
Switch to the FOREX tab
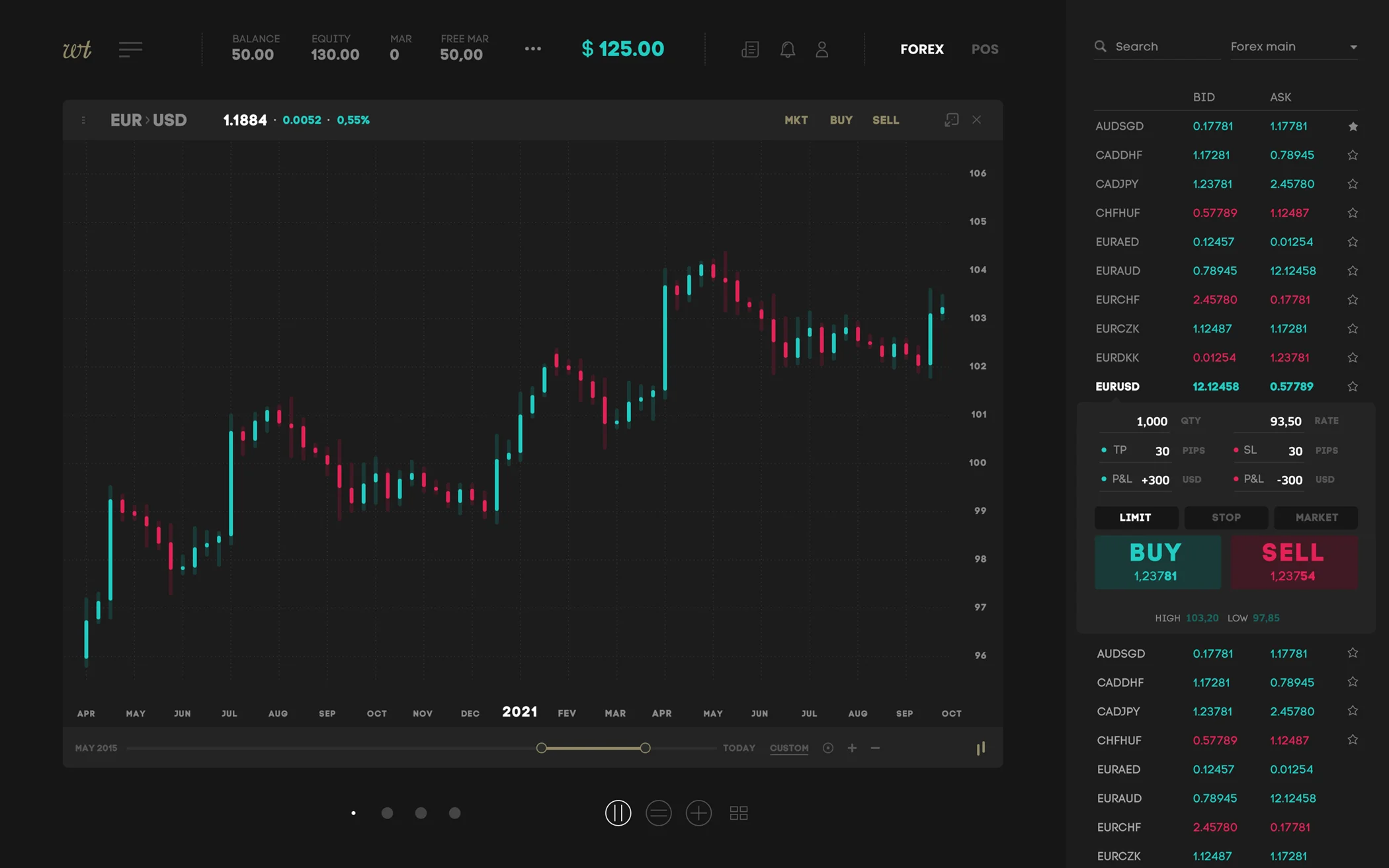pos(921,50)
